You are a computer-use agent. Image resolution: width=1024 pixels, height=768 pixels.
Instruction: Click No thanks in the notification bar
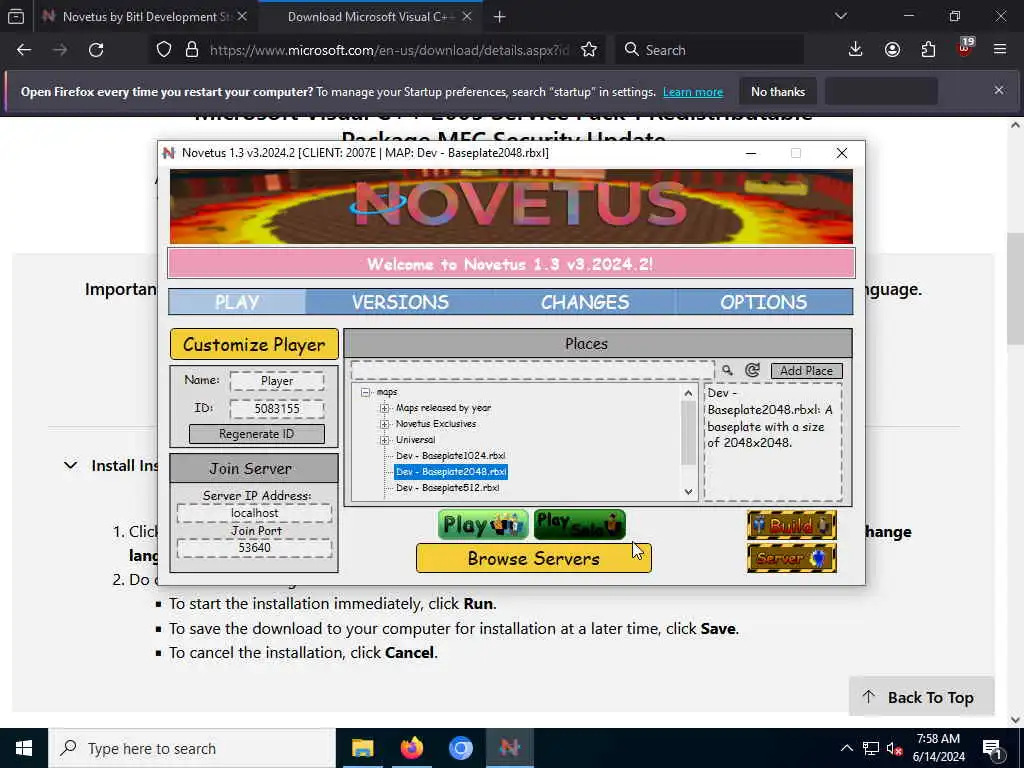coord(778,91)
